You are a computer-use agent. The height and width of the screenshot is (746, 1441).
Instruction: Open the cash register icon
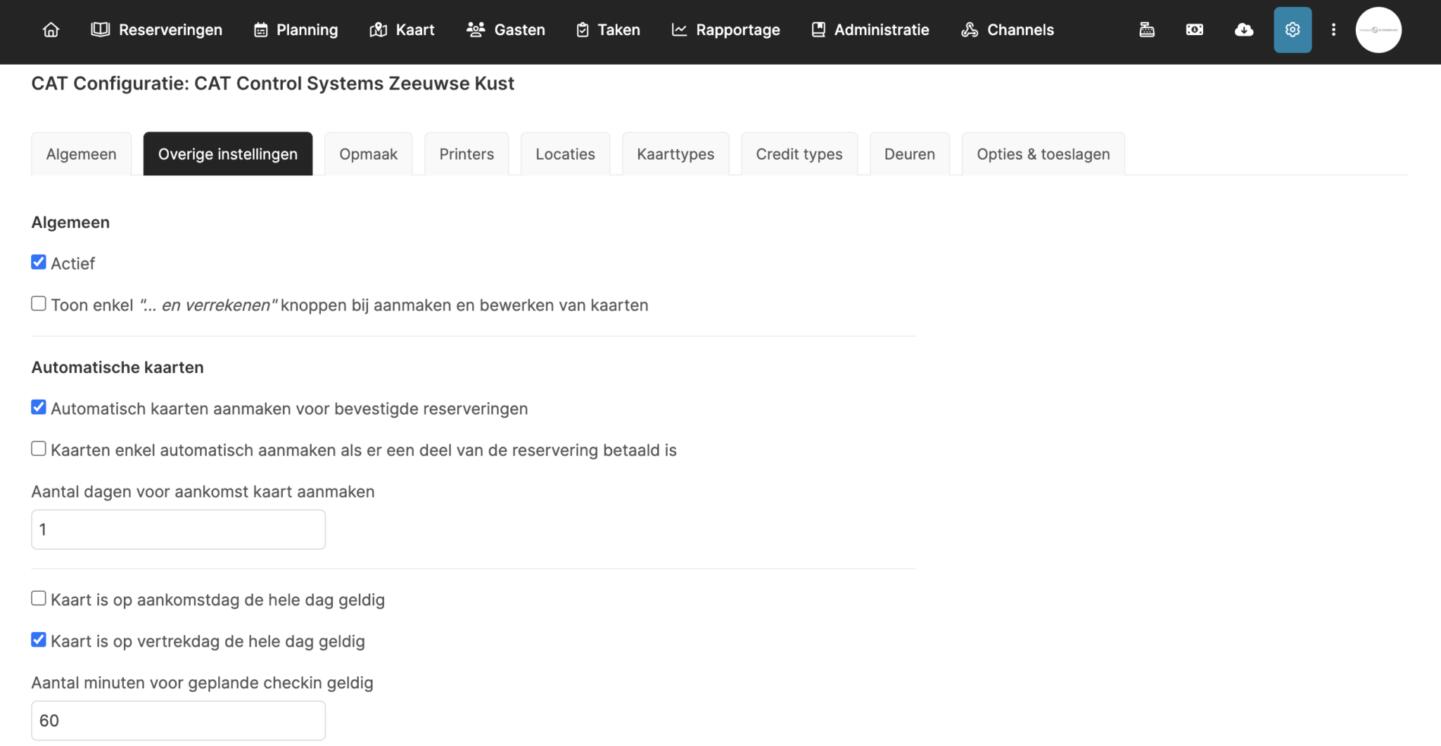1147,30
